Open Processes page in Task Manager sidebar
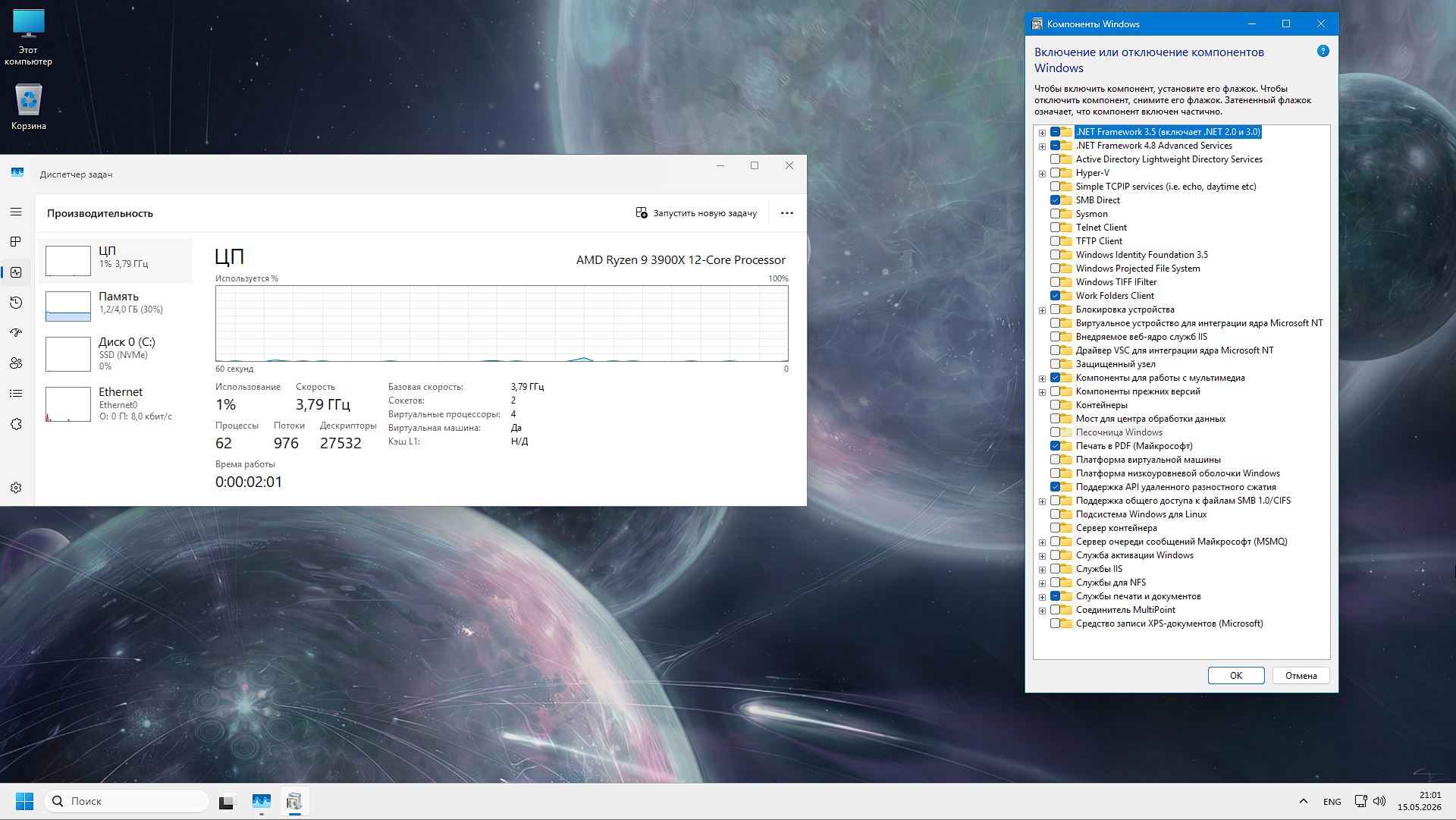Screen dimensions: 1456x820 tap(16, 242)
